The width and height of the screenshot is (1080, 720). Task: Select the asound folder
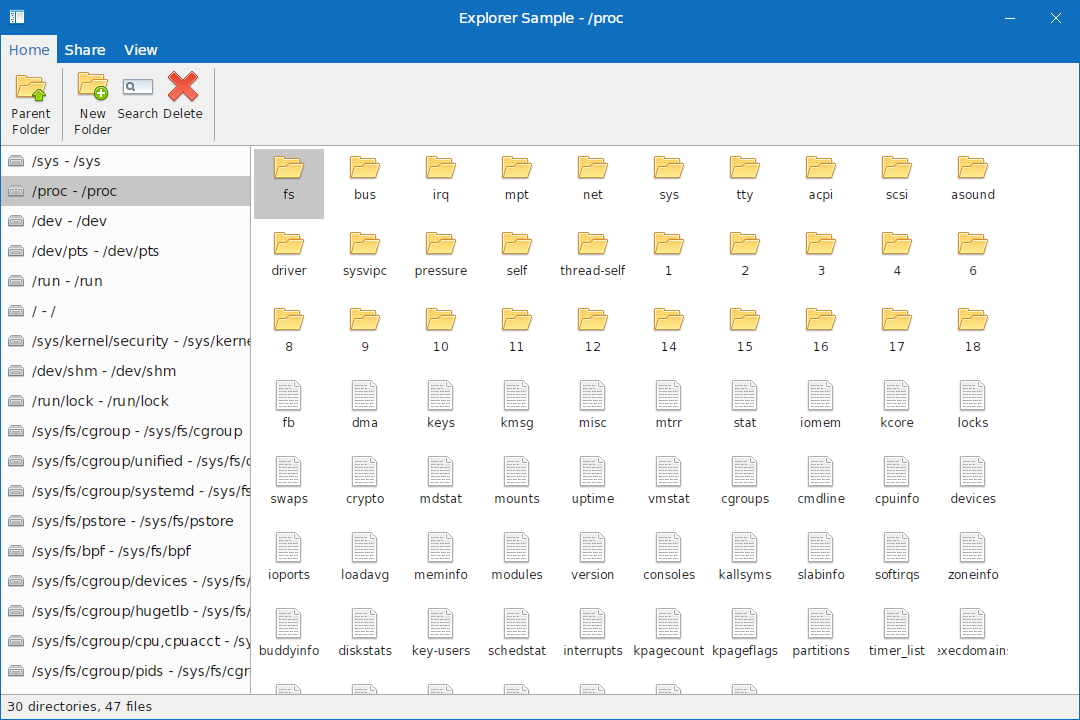pyautogui.click(x=973, y=183)
